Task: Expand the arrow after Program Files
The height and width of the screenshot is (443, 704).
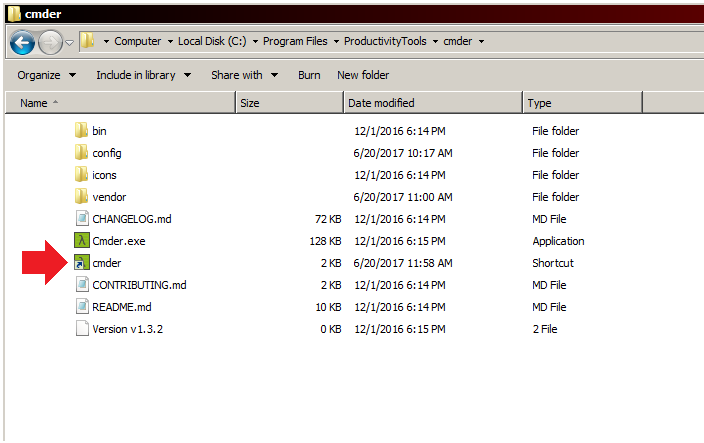Action: tap(336, 41)
